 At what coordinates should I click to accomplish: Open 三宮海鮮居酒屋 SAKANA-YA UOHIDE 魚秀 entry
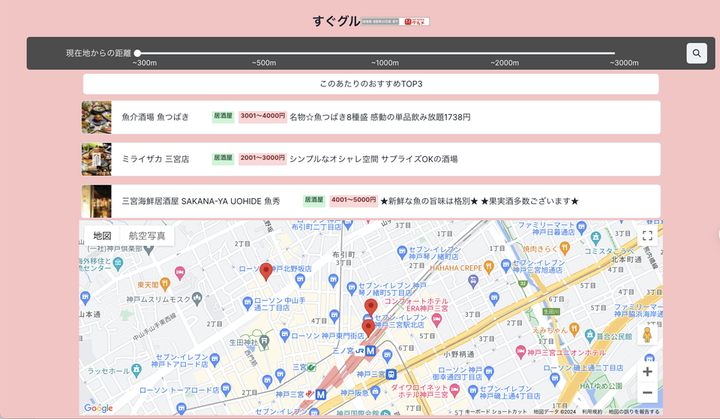[371, 201]
